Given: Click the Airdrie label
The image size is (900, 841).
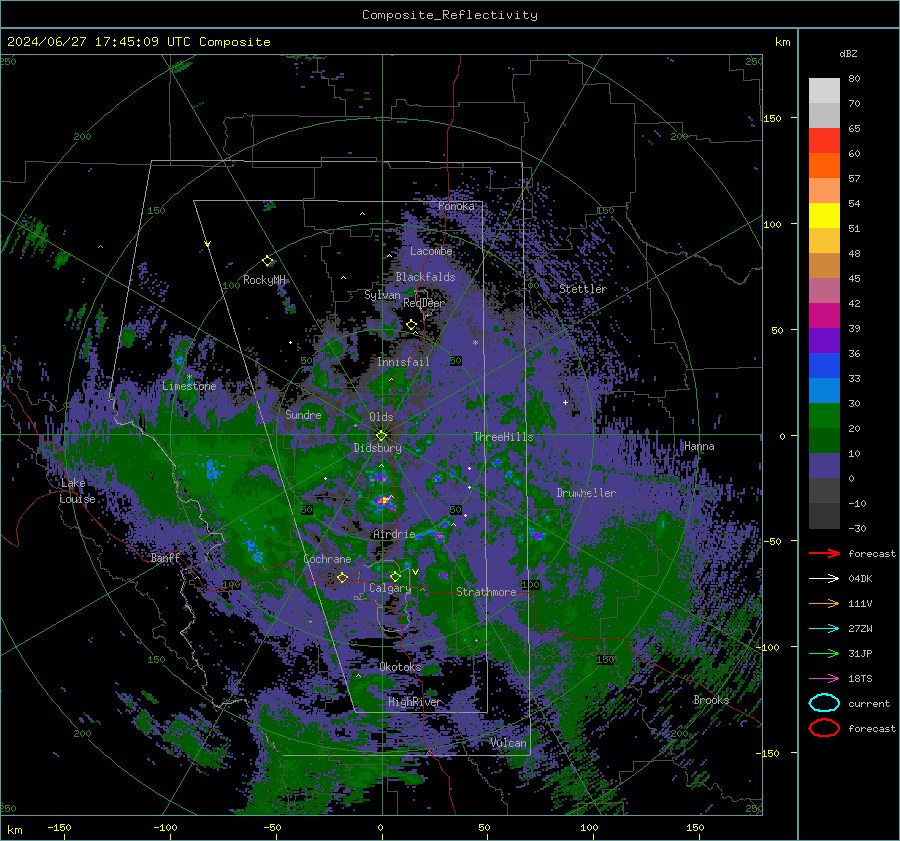Looking at the screenshot, I should [x=394, y=534].
